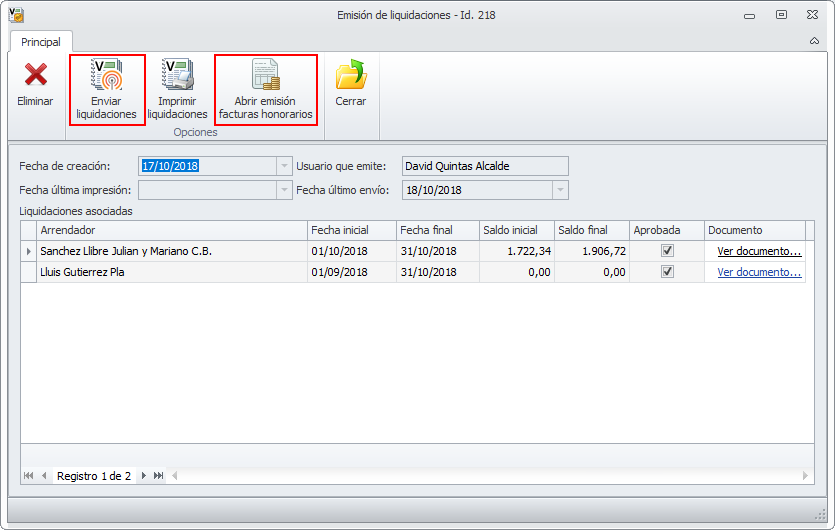The image size is (835, 530).
Task: Click scroll left arrow of grid scrollbar
Action: pos(174,476)
